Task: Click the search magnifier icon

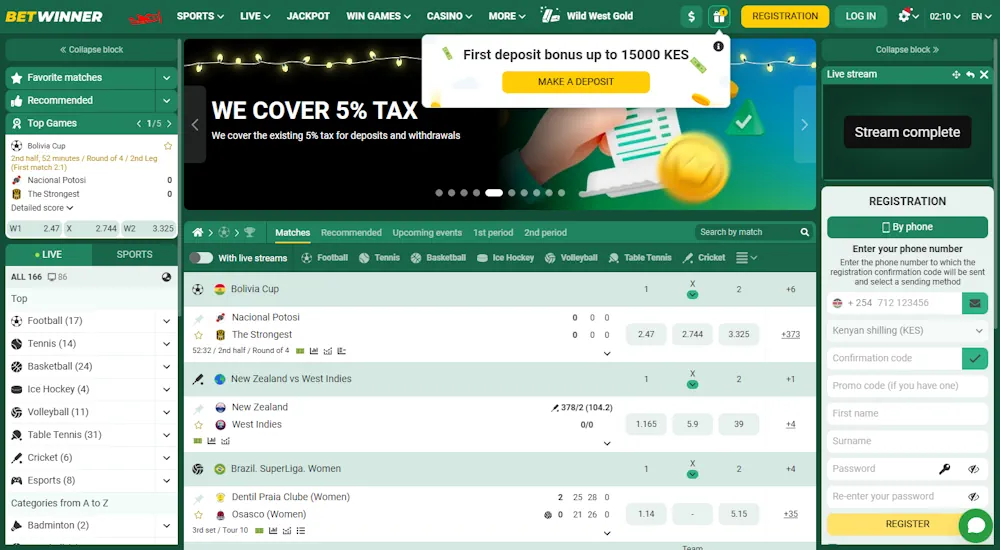Action: (x=805, y=232)
